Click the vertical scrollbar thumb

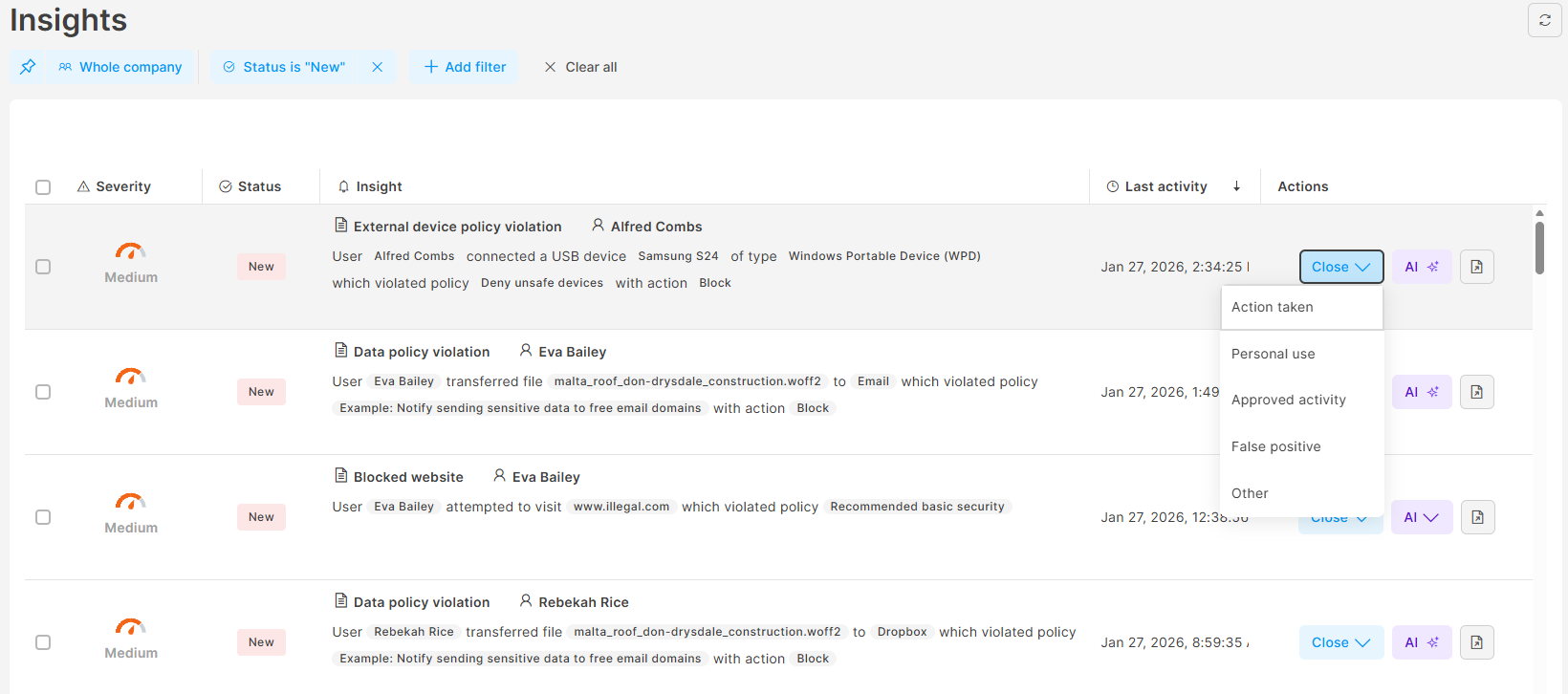tap(1539, 248)
